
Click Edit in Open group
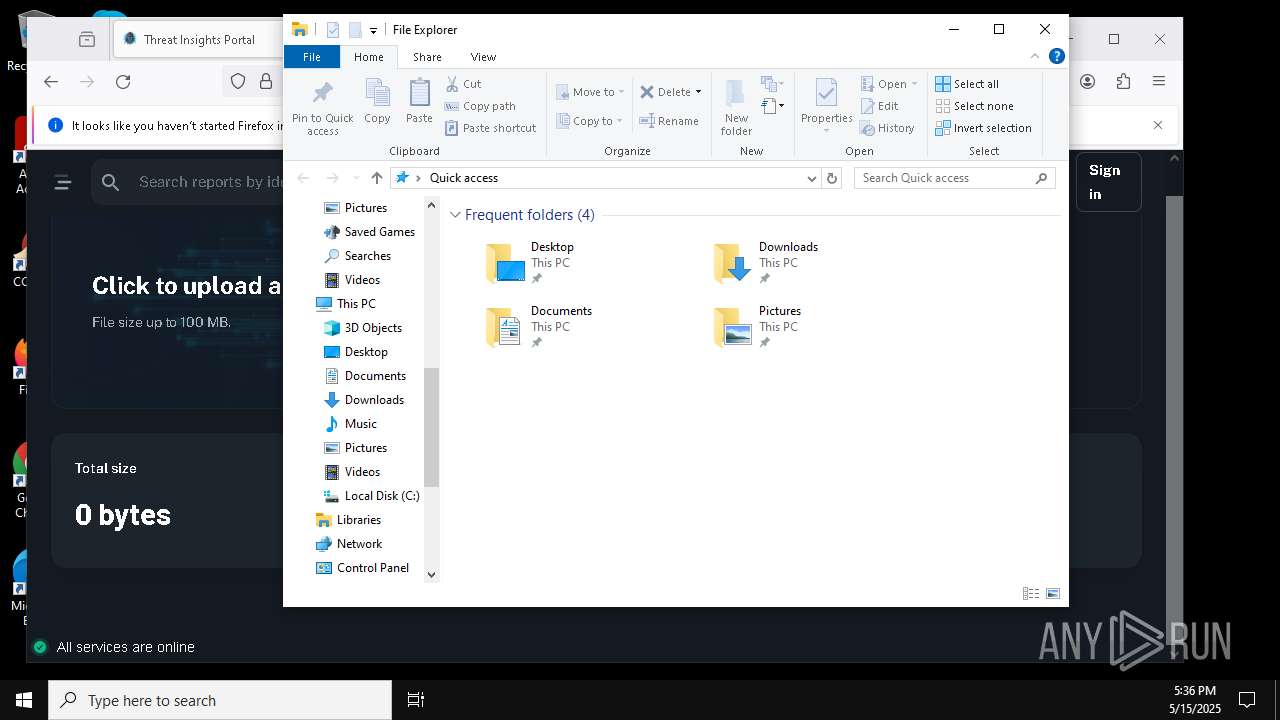(880, 106)
